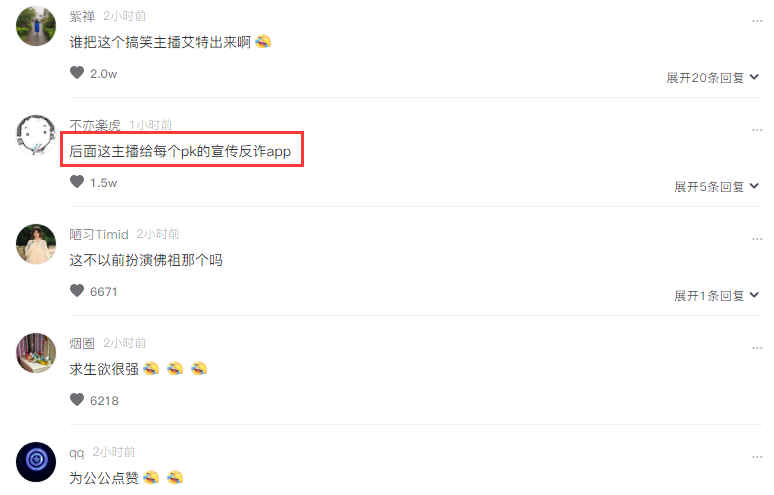Open more options for 紫禅's comment
This screenshot has height=495, width=774.
(x=757, y=21)
